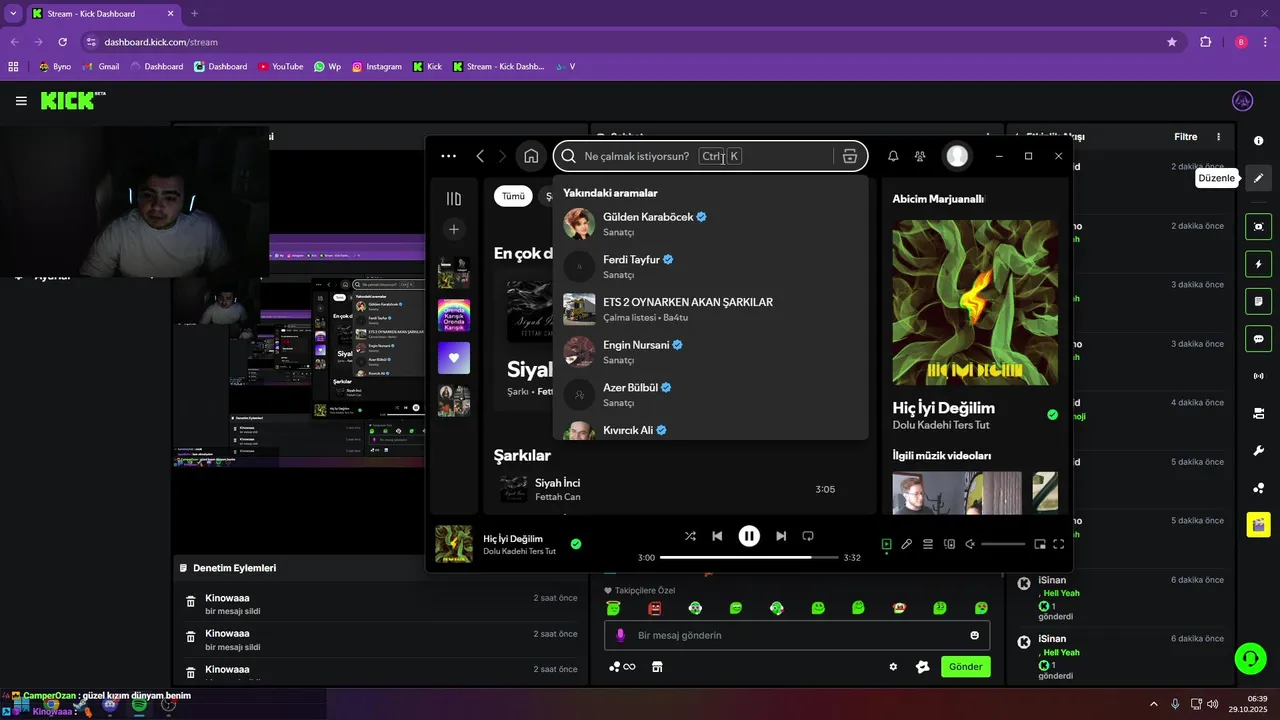Open activity feed three-dot options
The image size is (1280, 720).
point(1218,136)
